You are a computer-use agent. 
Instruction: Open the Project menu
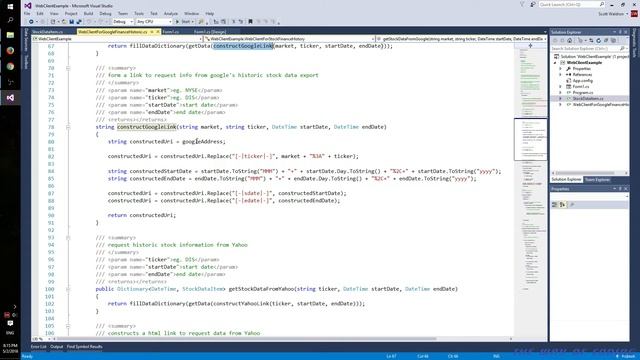(x=71, y=13)
